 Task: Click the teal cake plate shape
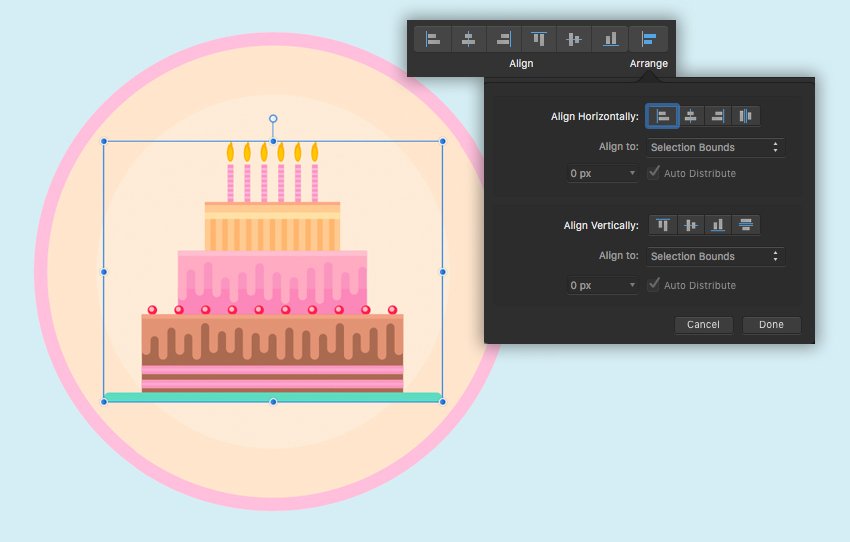273,397
